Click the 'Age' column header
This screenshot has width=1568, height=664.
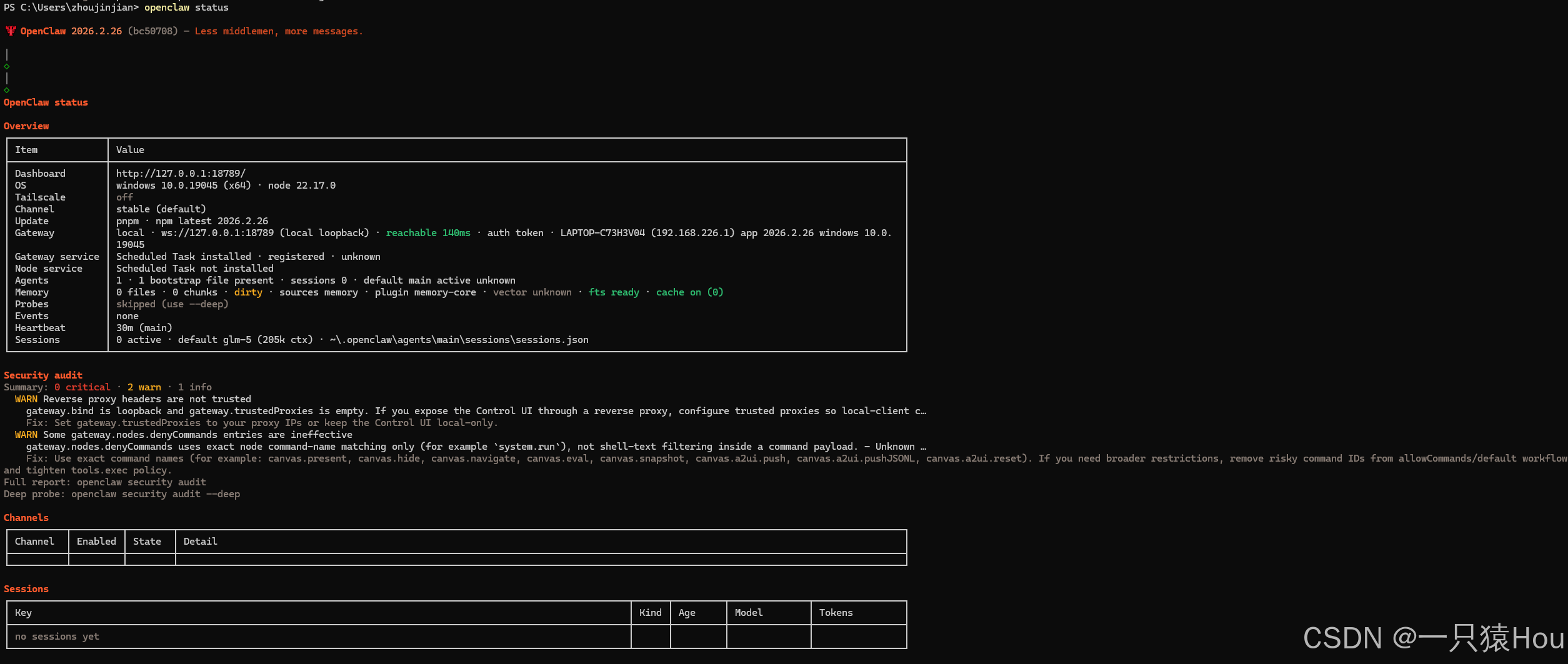pos(687,613)
